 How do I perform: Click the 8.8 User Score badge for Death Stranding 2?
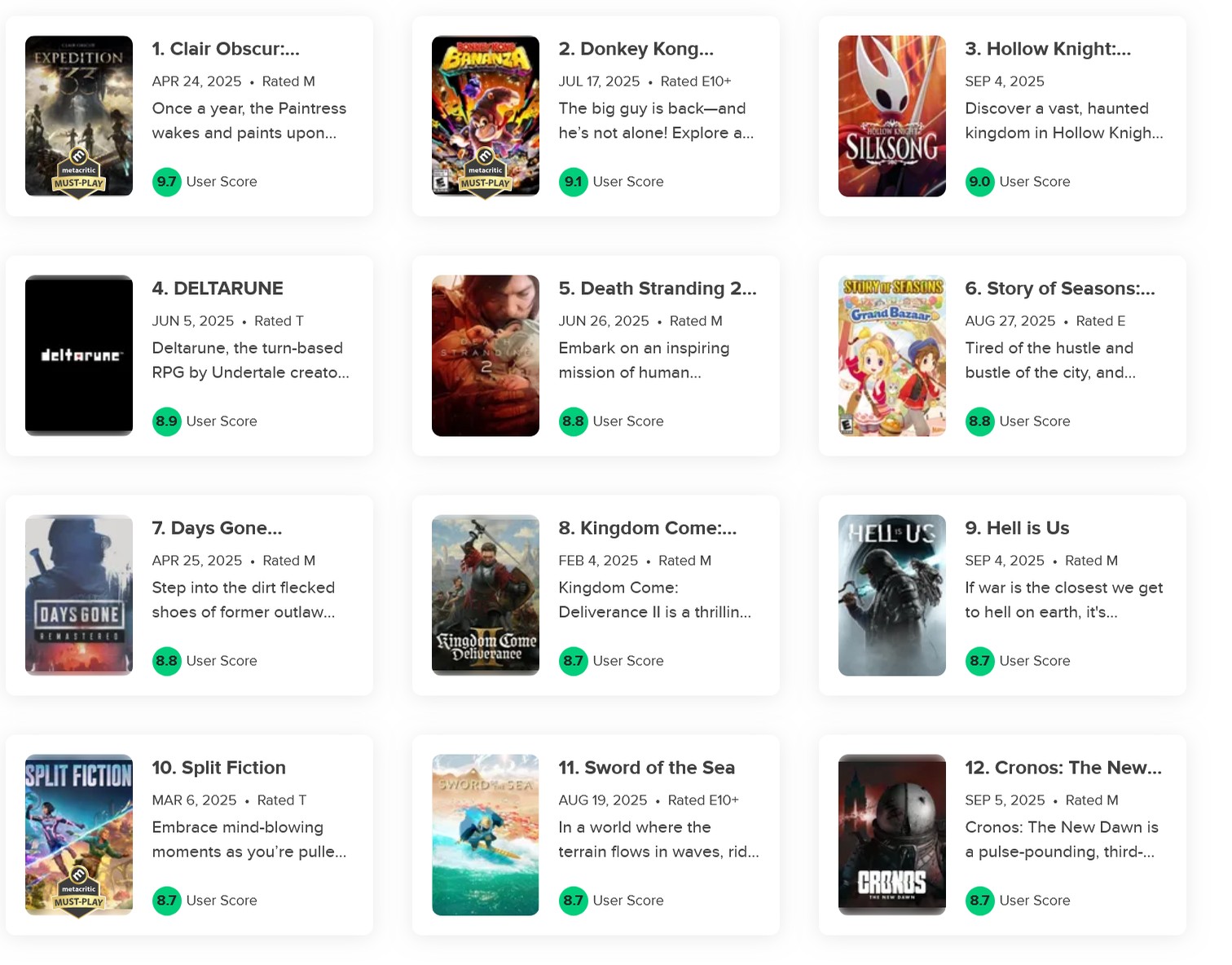[573, 421]
